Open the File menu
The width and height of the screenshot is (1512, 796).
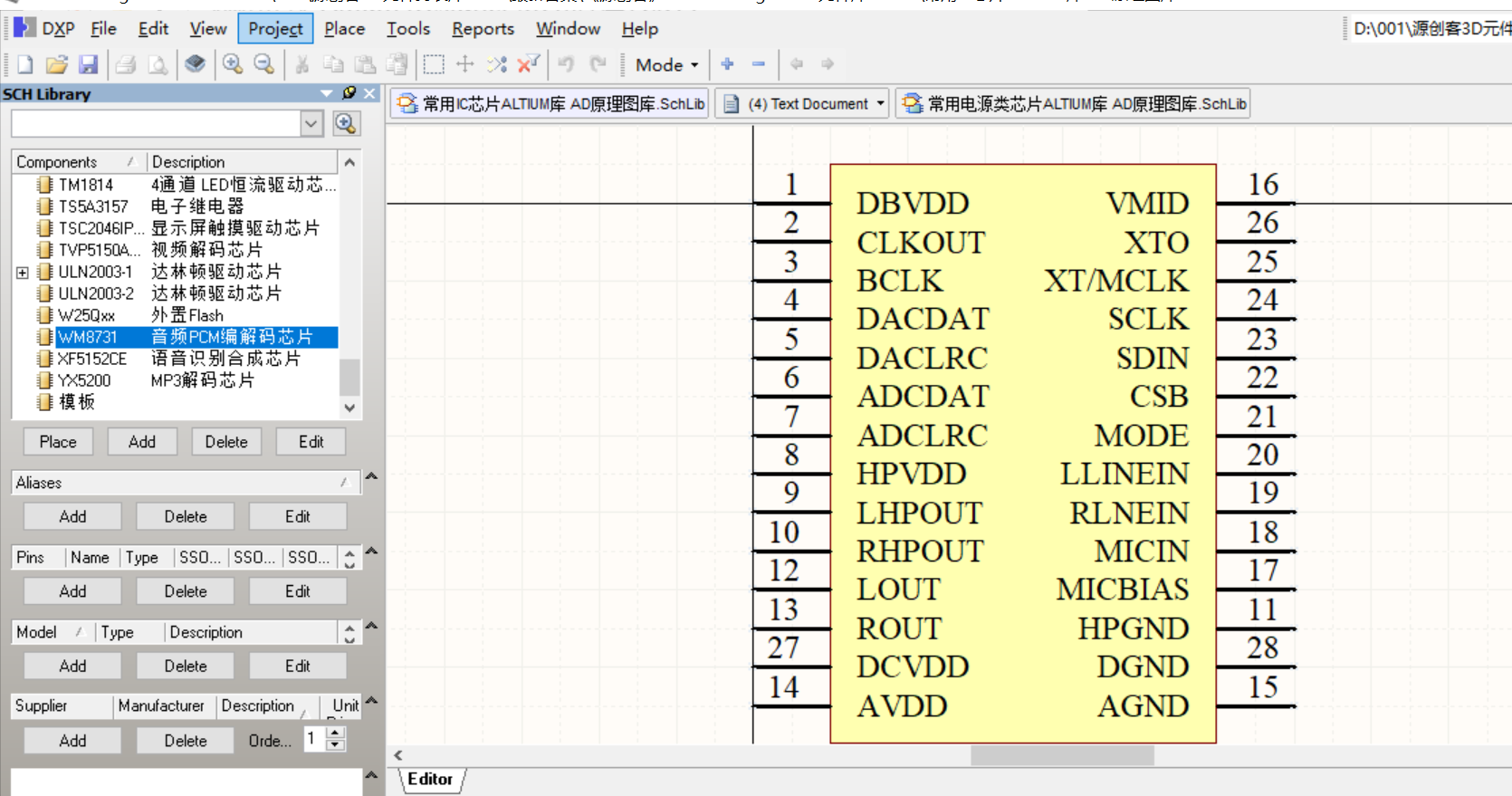[x=103, y=29]
